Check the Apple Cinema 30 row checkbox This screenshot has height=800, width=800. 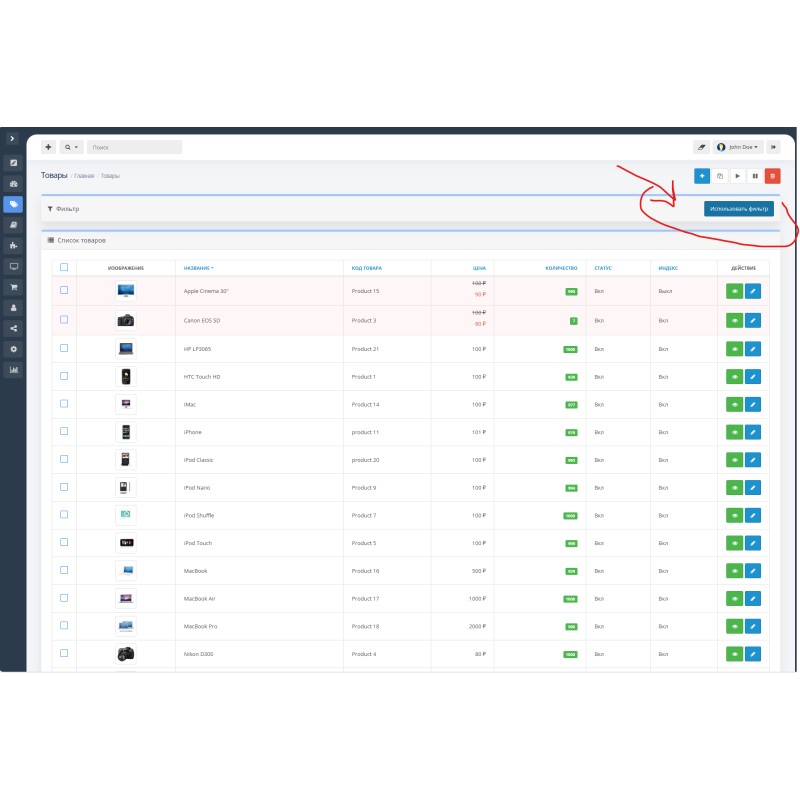coord(64,288)
